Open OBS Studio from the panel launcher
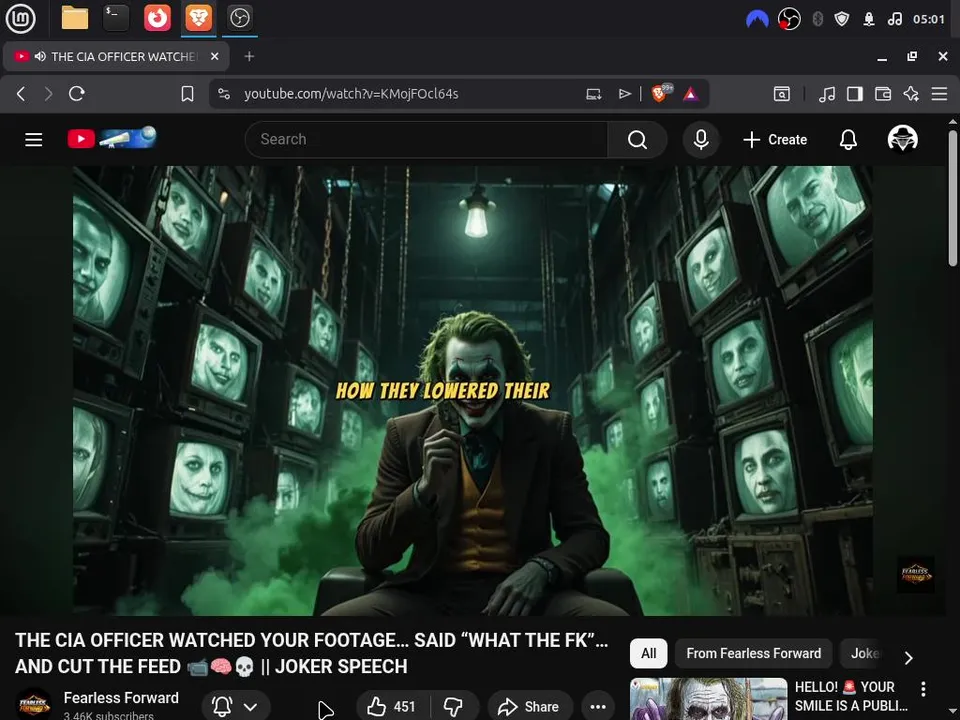Viewport: 960px width, 720px height. (x=239, y=18)
